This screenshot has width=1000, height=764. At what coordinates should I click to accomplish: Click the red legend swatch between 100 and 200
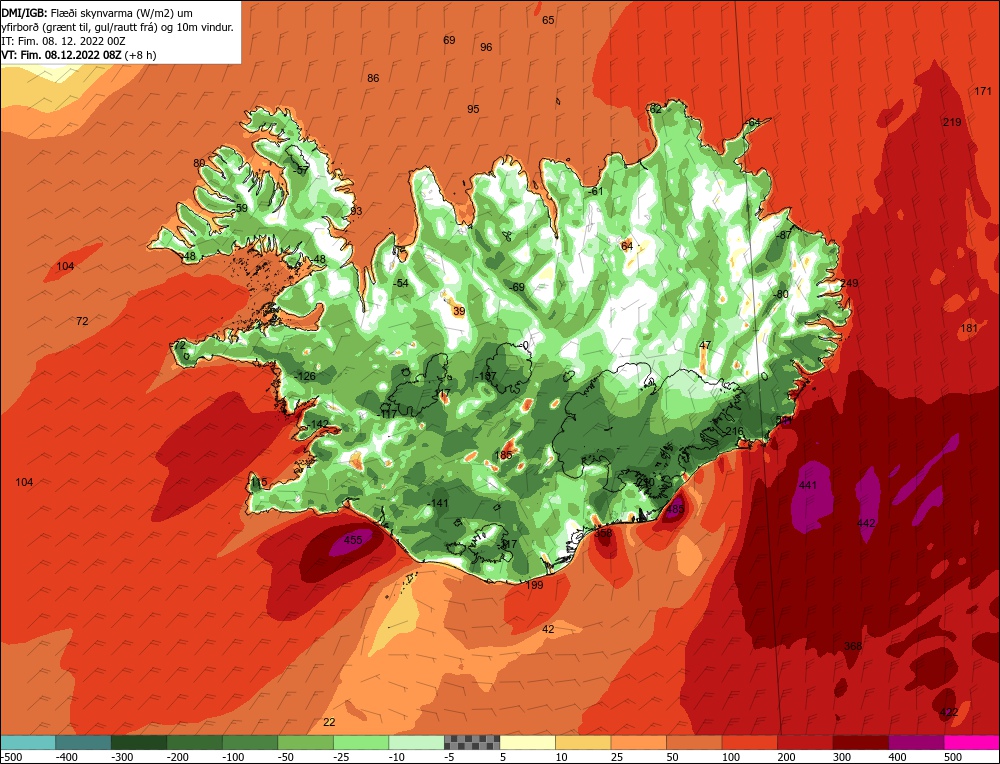click(x=749, y=742)
